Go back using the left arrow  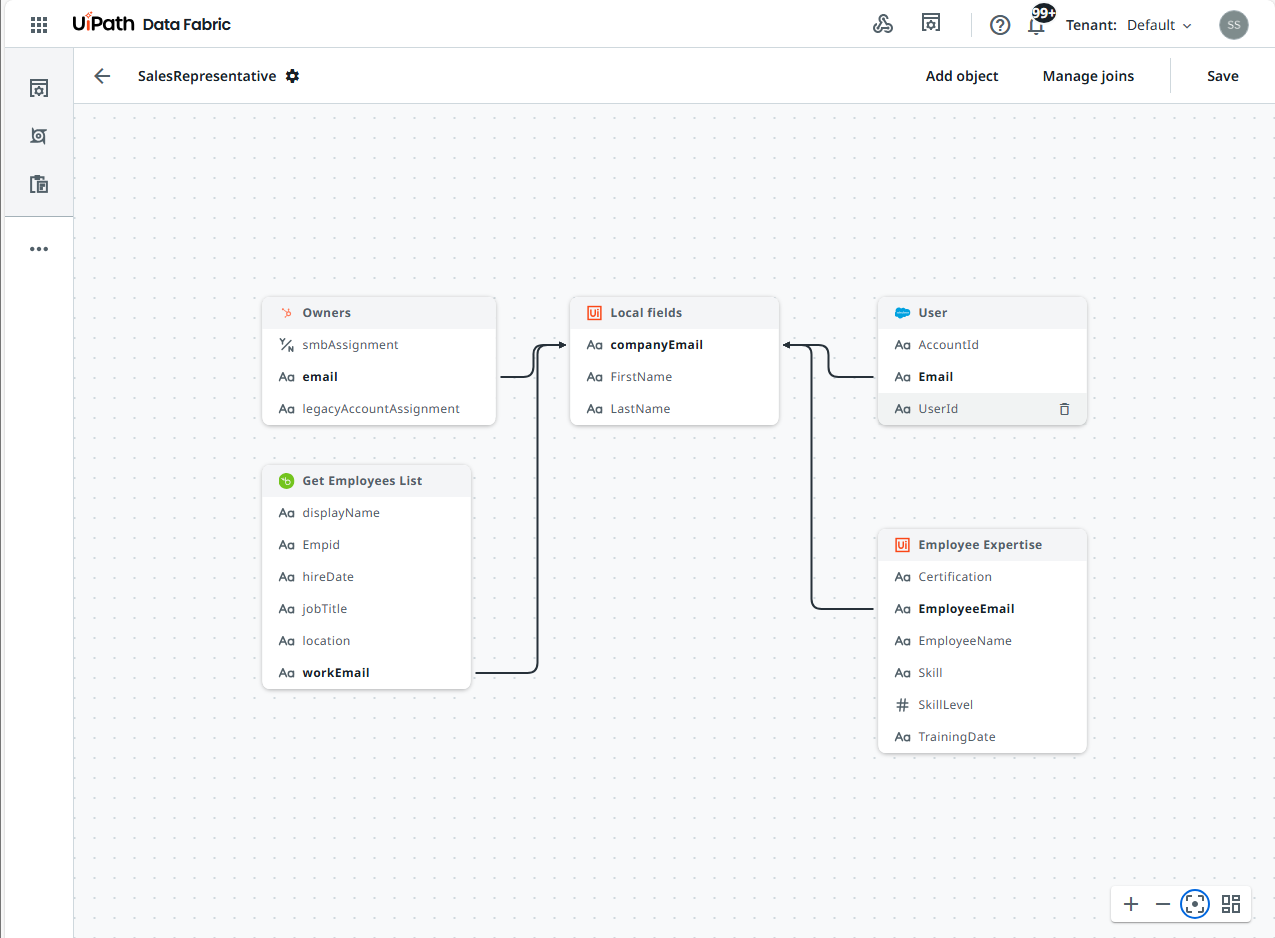click(x=102, y=76)
